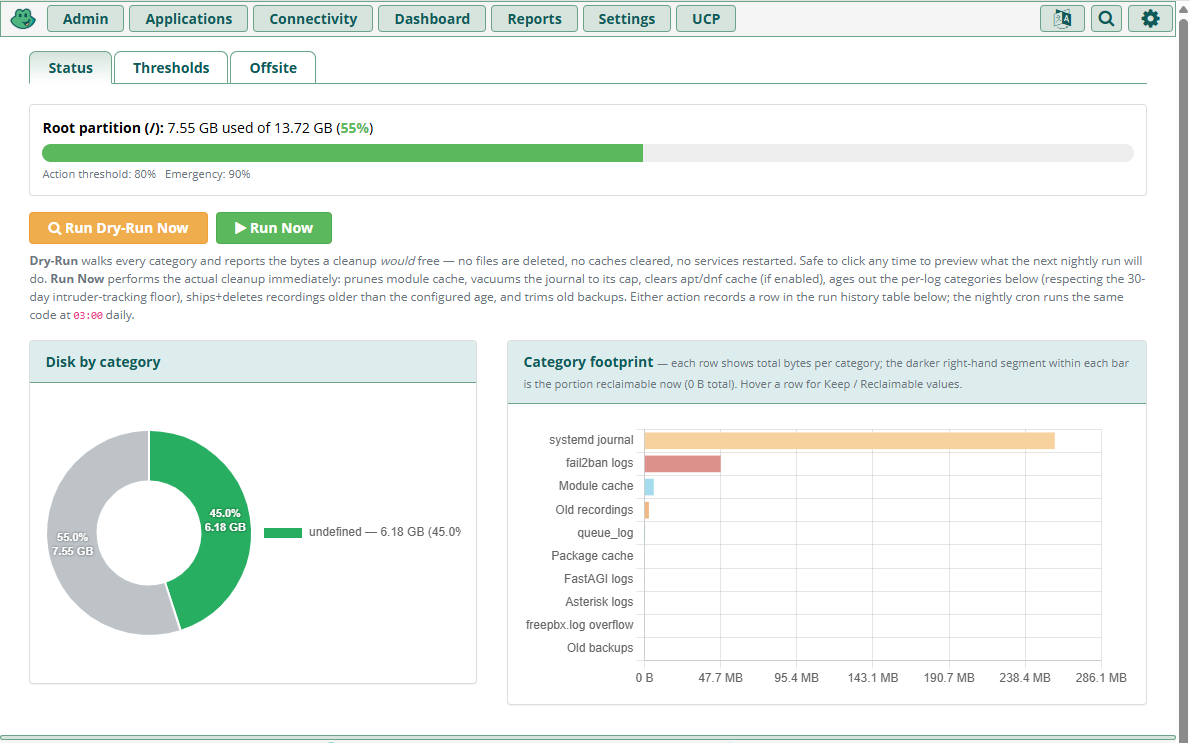Open the search magnifier icon
Image resolution: width=1190 pixels, height=743 pixels.
pos(1106,19)
